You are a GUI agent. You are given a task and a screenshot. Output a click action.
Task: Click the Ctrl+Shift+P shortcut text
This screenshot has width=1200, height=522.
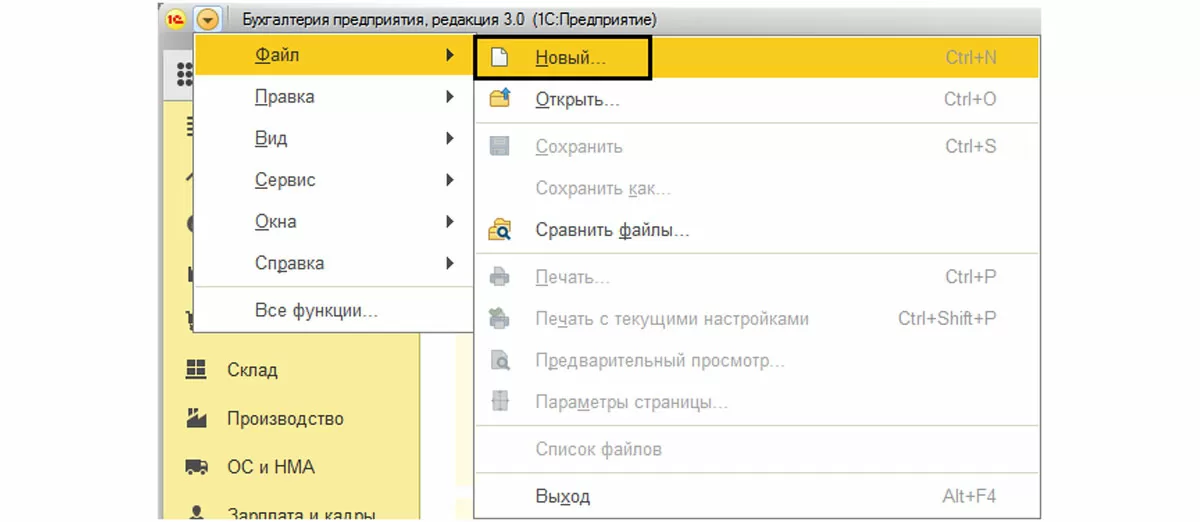947,319
